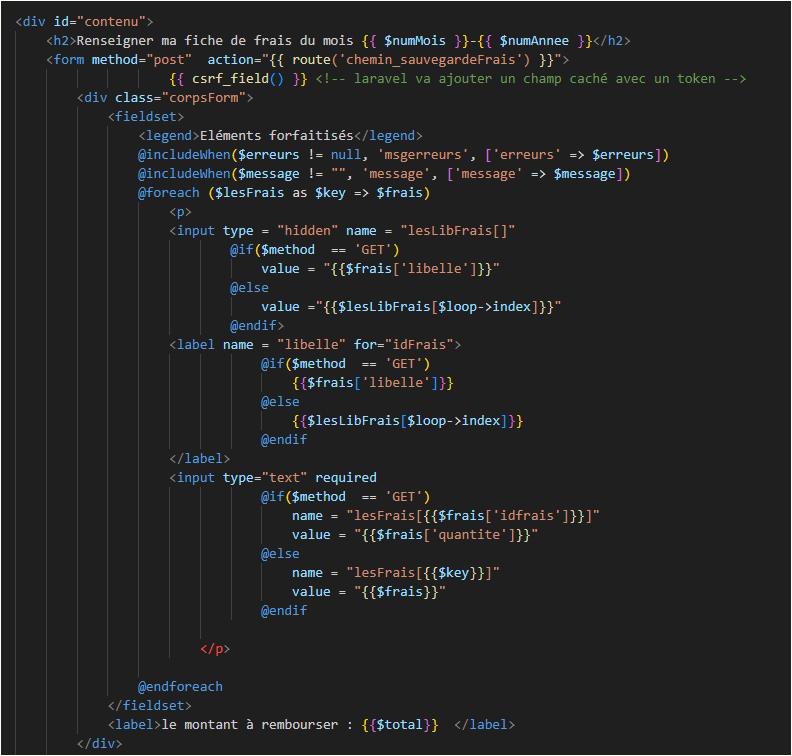Click the @foreach directive
This screenshot has width=792, height=756.
point(170,192)
